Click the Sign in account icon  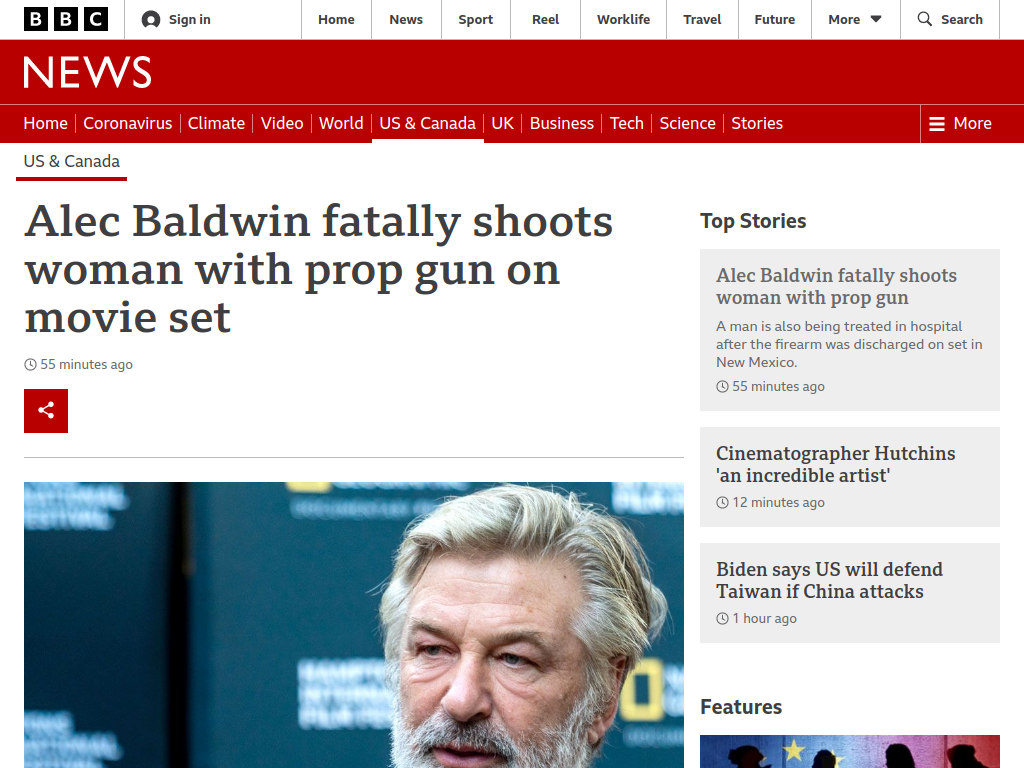[151, 20]
